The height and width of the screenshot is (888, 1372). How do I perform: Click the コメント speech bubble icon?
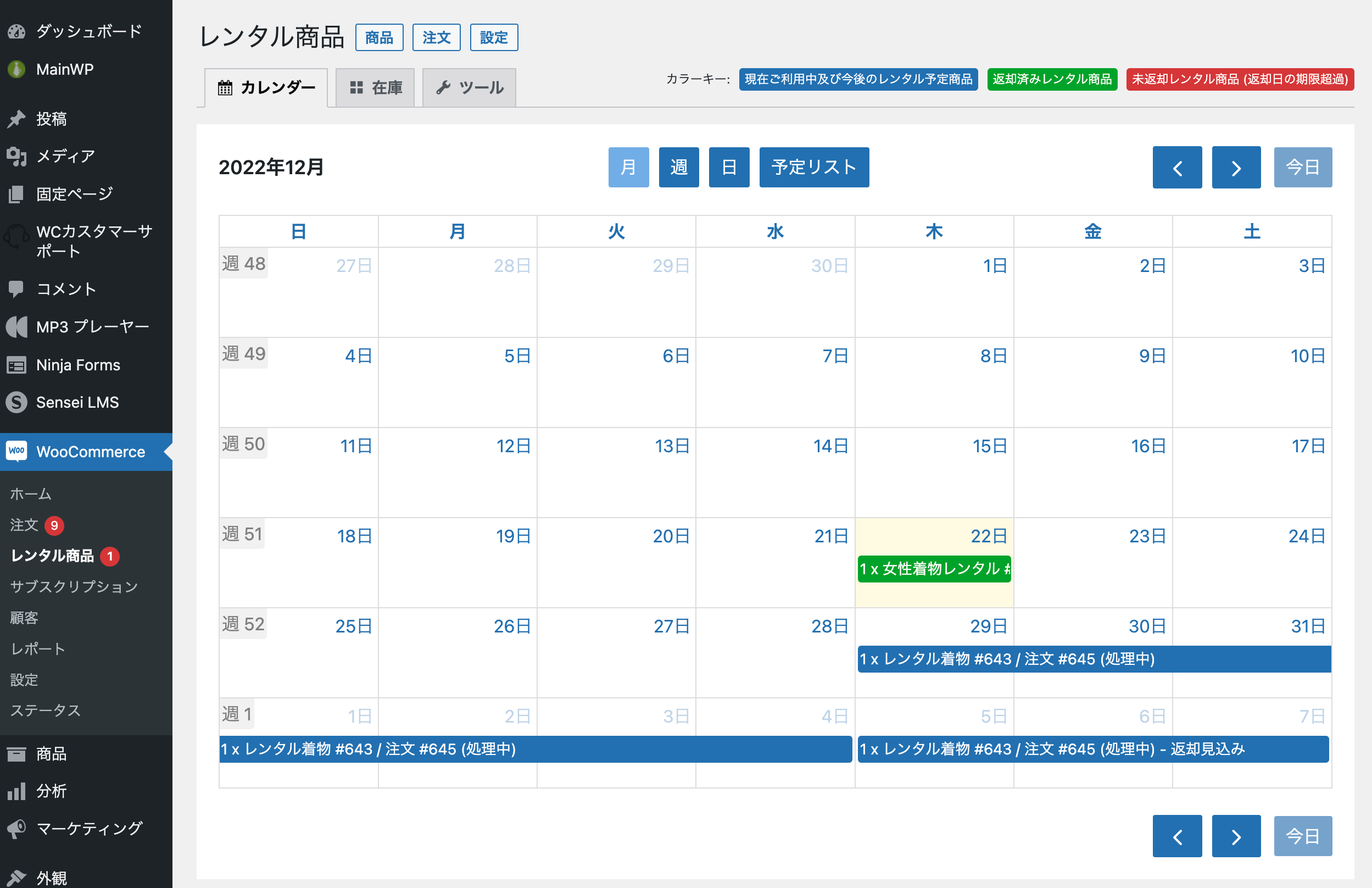[x=16, y=289]
